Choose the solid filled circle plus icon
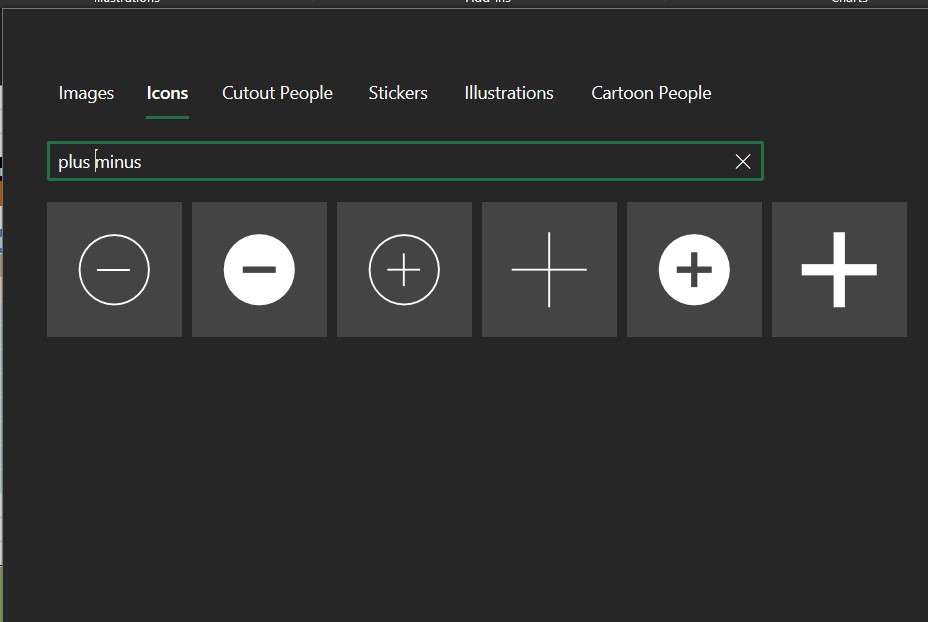 click(x=694, y=269)
